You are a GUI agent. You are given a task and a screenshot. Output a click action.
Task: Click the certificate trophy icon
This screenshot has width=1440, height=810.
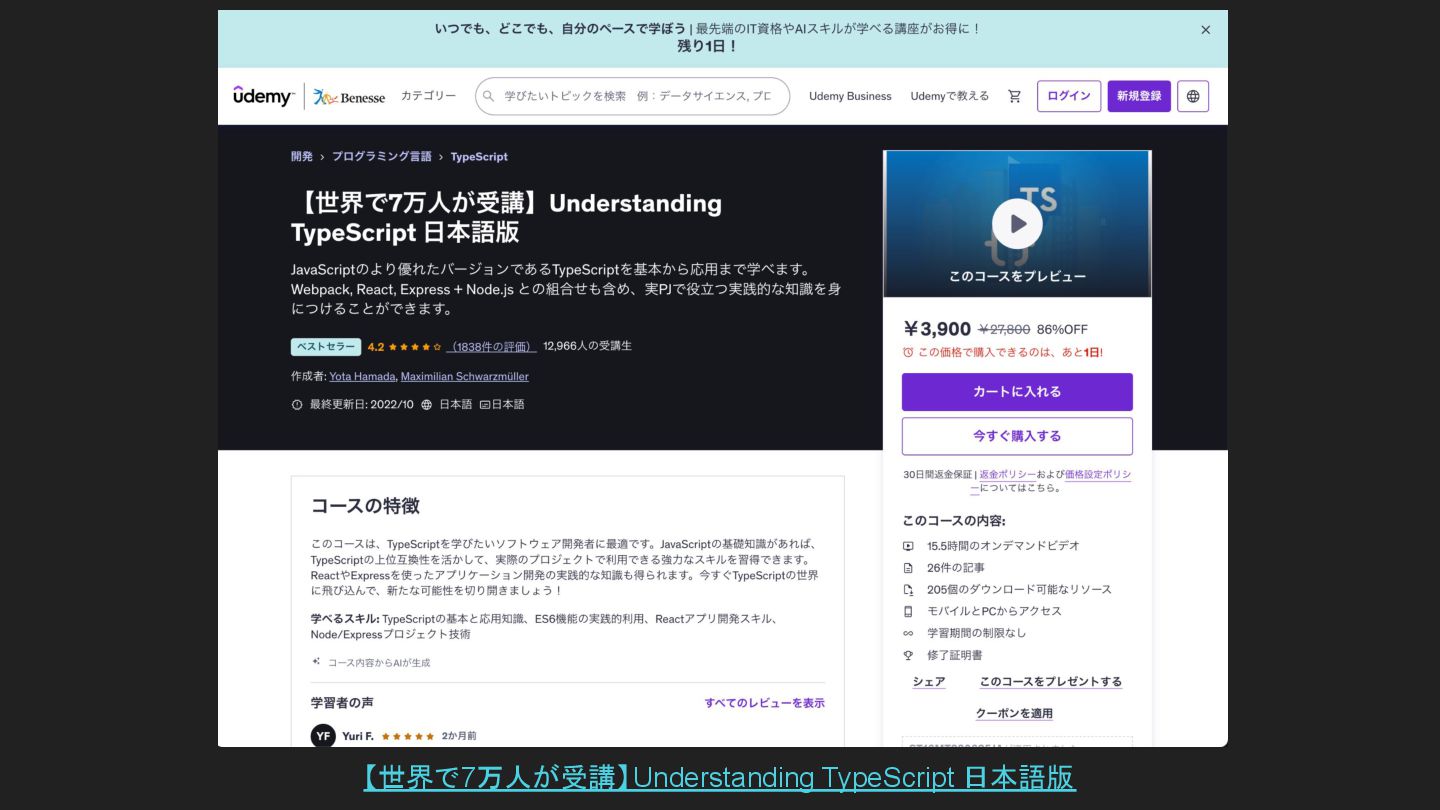(x=908, y=655)
